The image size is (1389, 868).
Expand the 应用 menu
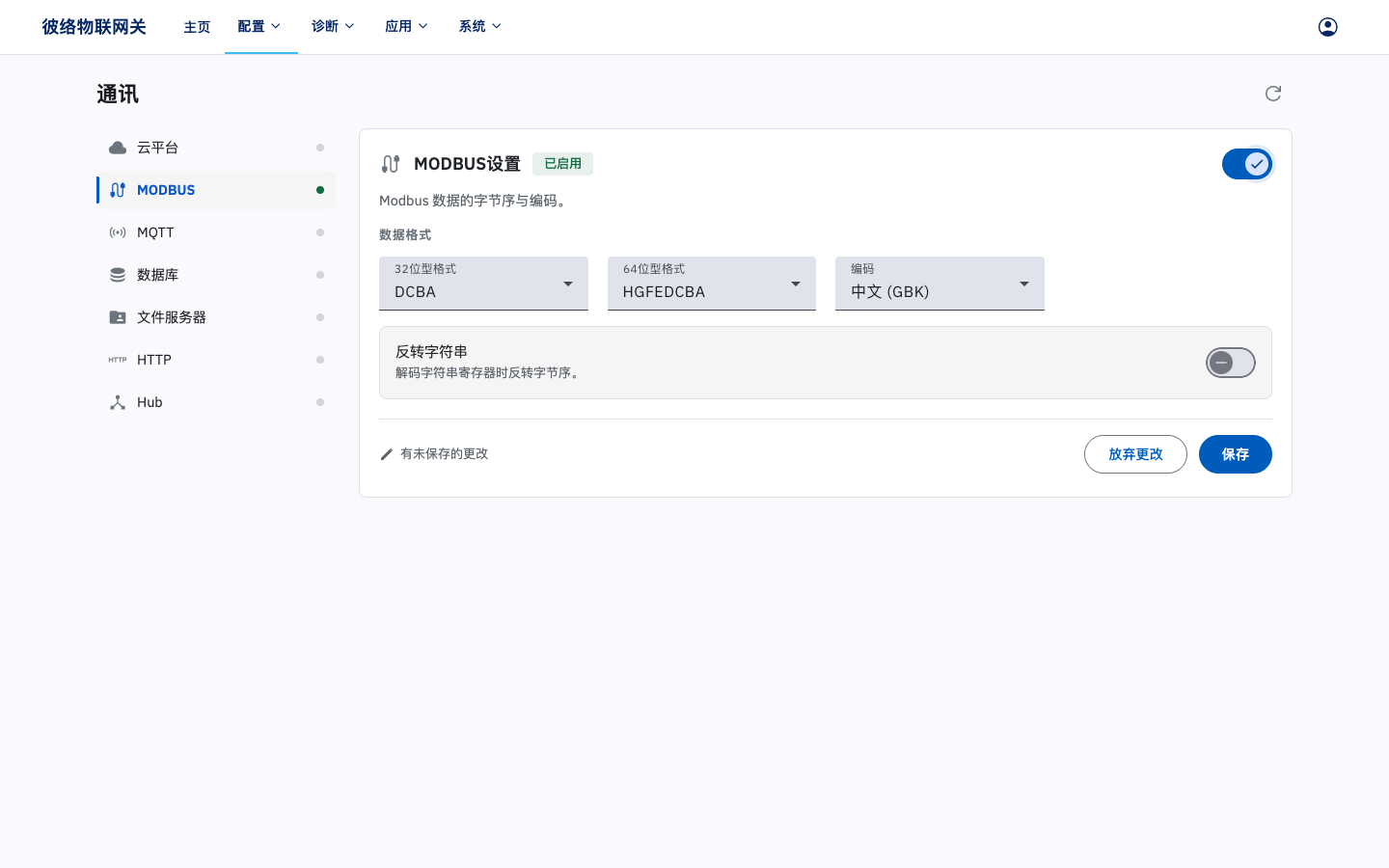tap(407, 27)
